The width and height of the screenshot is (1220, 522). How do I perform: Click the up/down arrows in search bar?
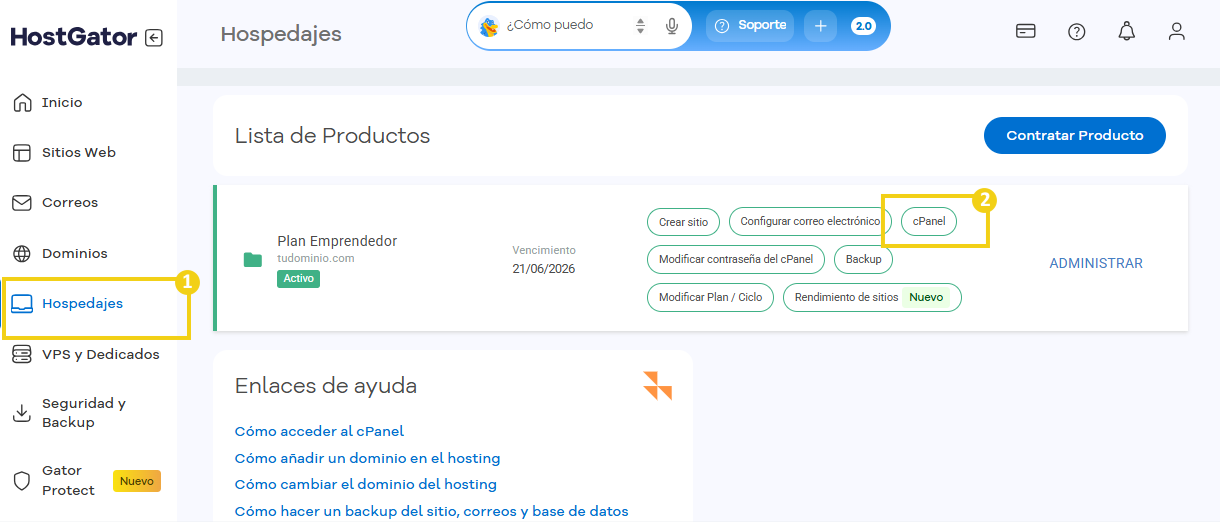click(641, 26)
